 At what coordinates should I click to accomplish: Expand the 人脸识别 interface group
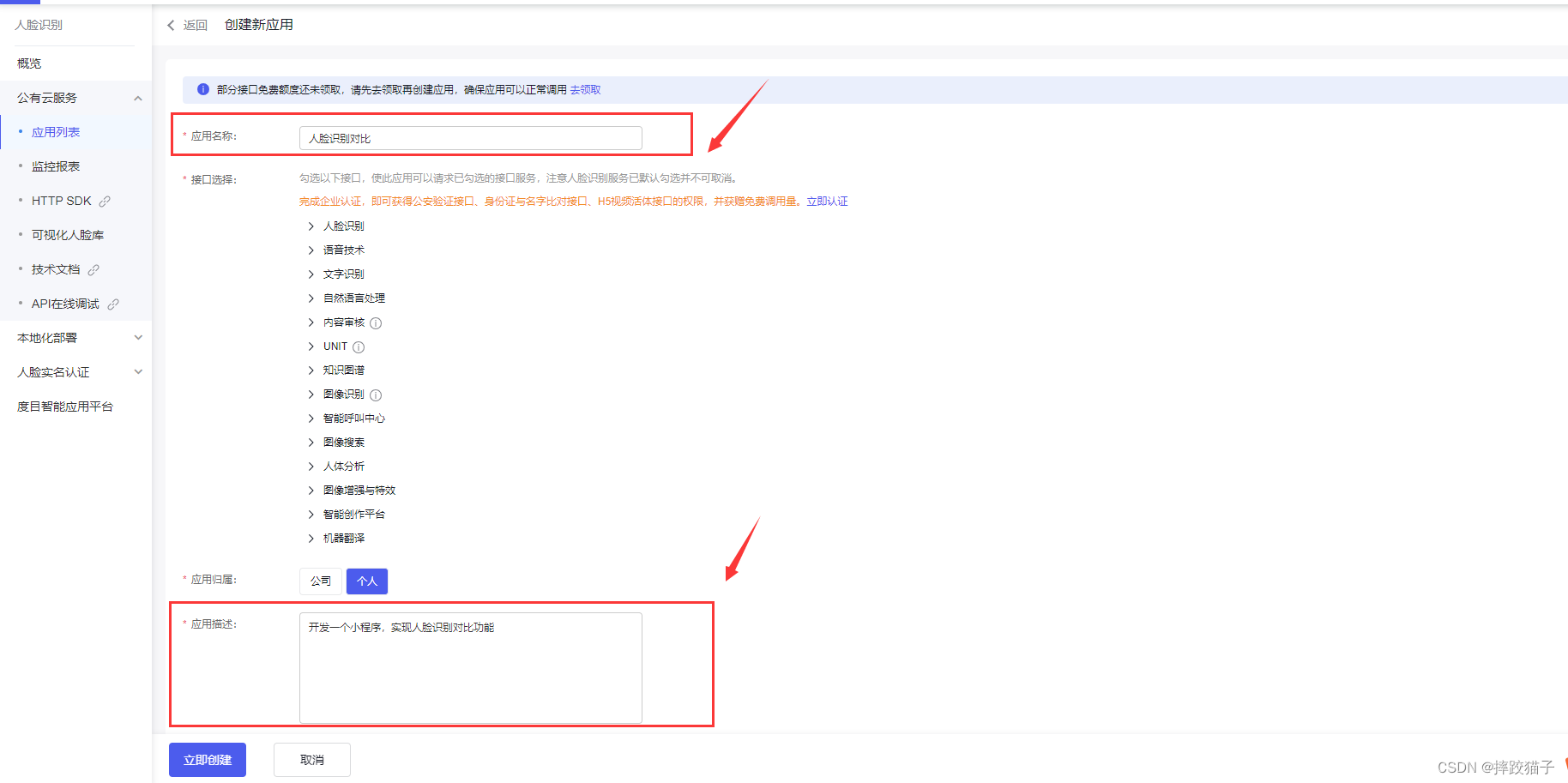(x=311, y=226)
